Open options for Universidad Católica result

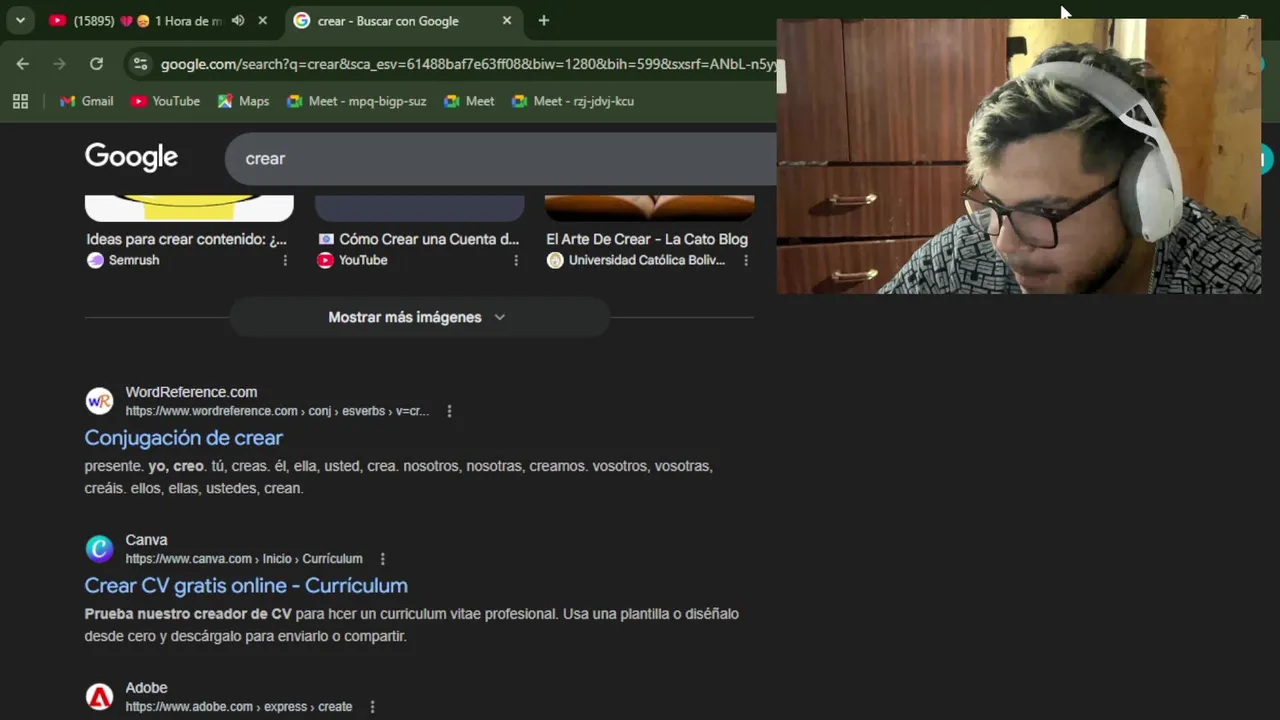click(x=746, y=260)
